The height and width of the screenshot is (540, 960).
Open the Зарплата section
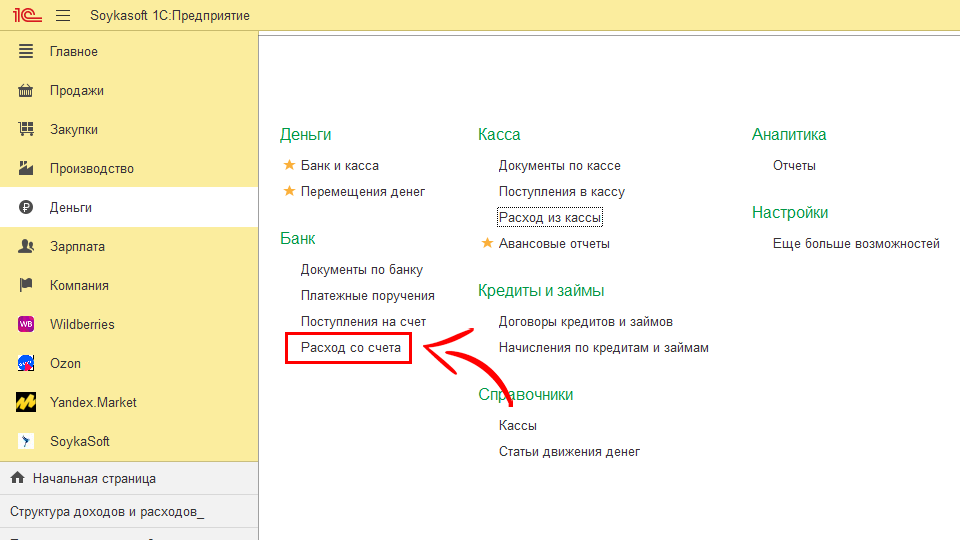point(77,247)
